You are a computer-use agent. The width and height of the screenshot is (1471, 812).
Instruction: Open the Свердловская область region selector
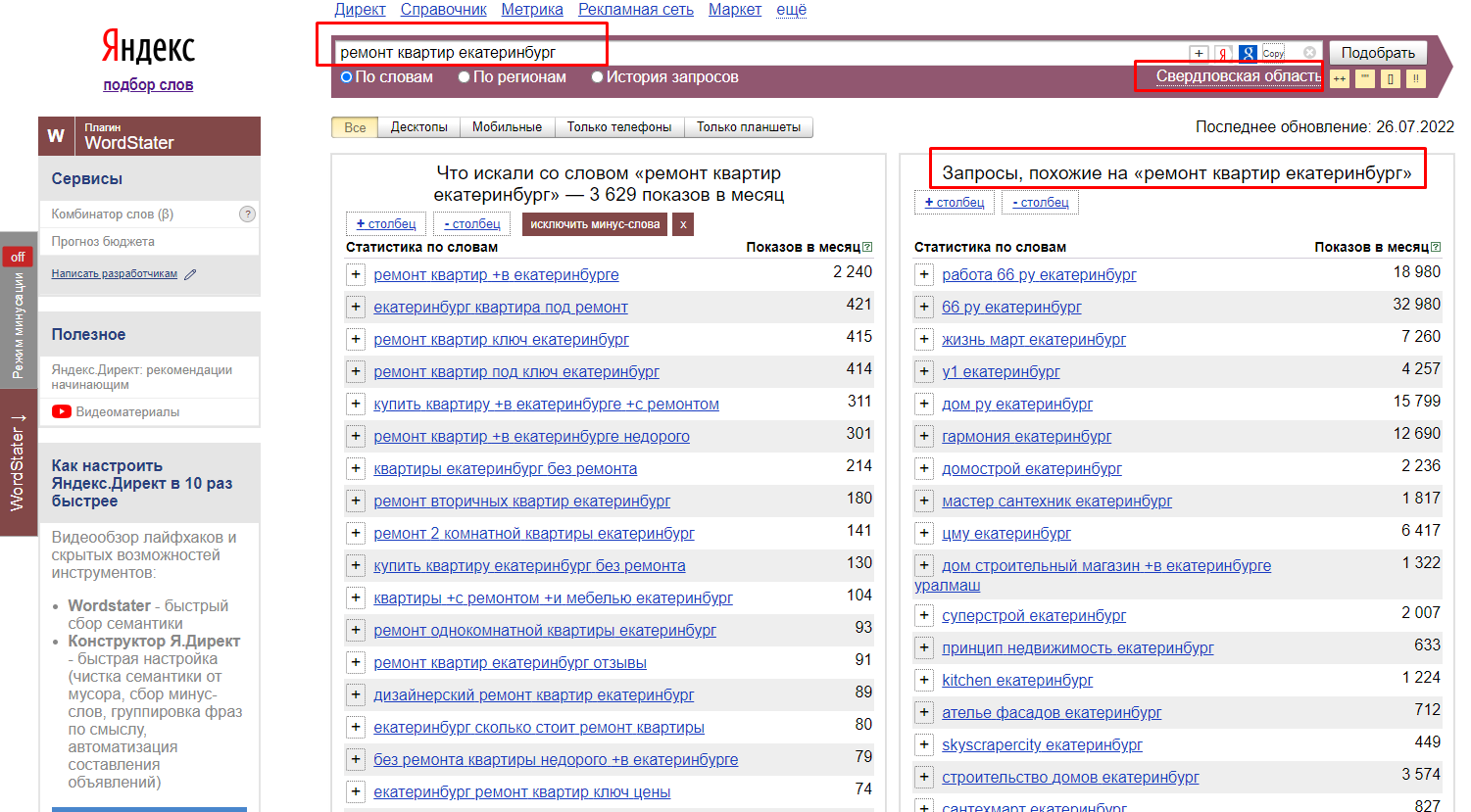1239,76
